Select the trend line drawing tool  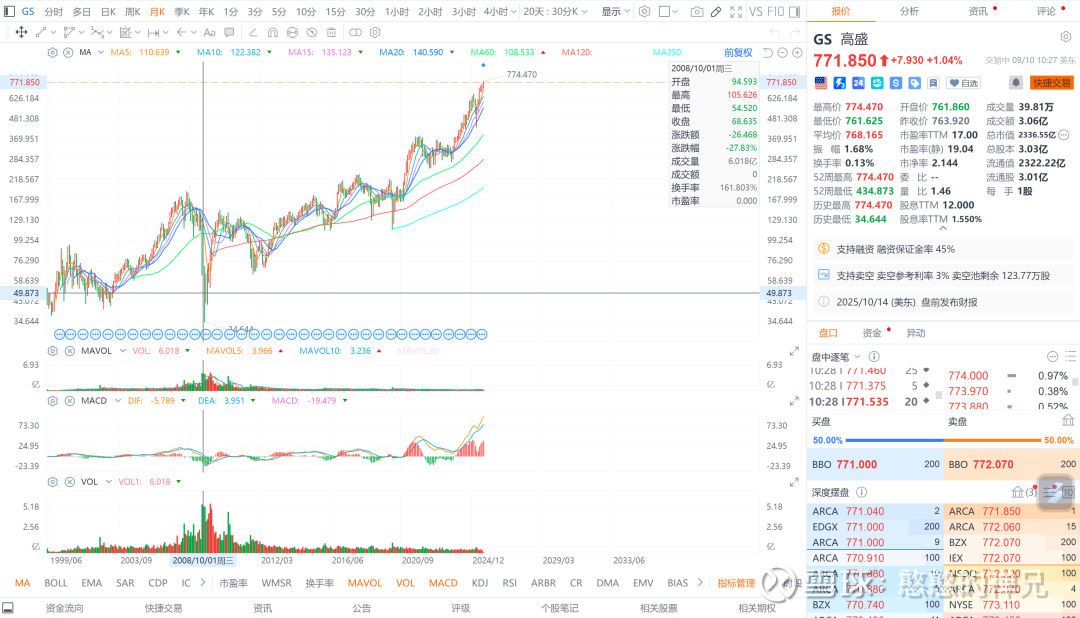(x=41, y=32)
